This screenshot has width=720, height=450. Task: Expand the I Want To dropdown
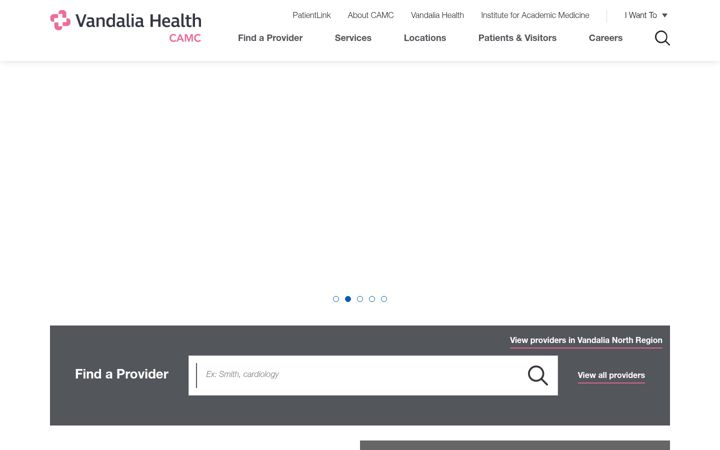pyautogui.click(x=646, y=15)
